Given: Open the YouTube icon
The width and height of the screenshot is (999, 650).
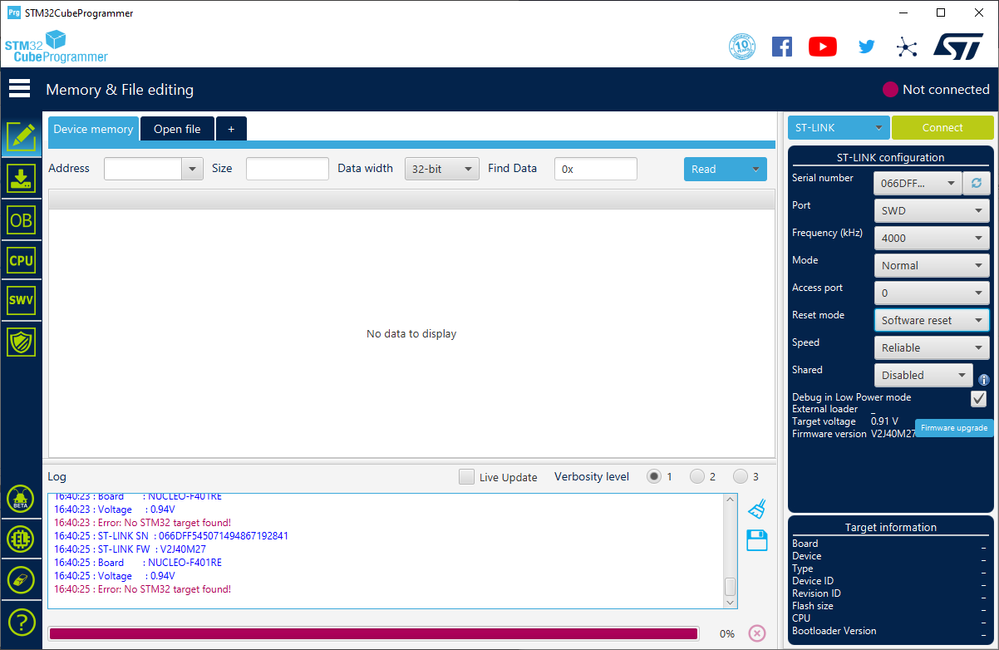Looking at the screenshot, I should point(823,47).
